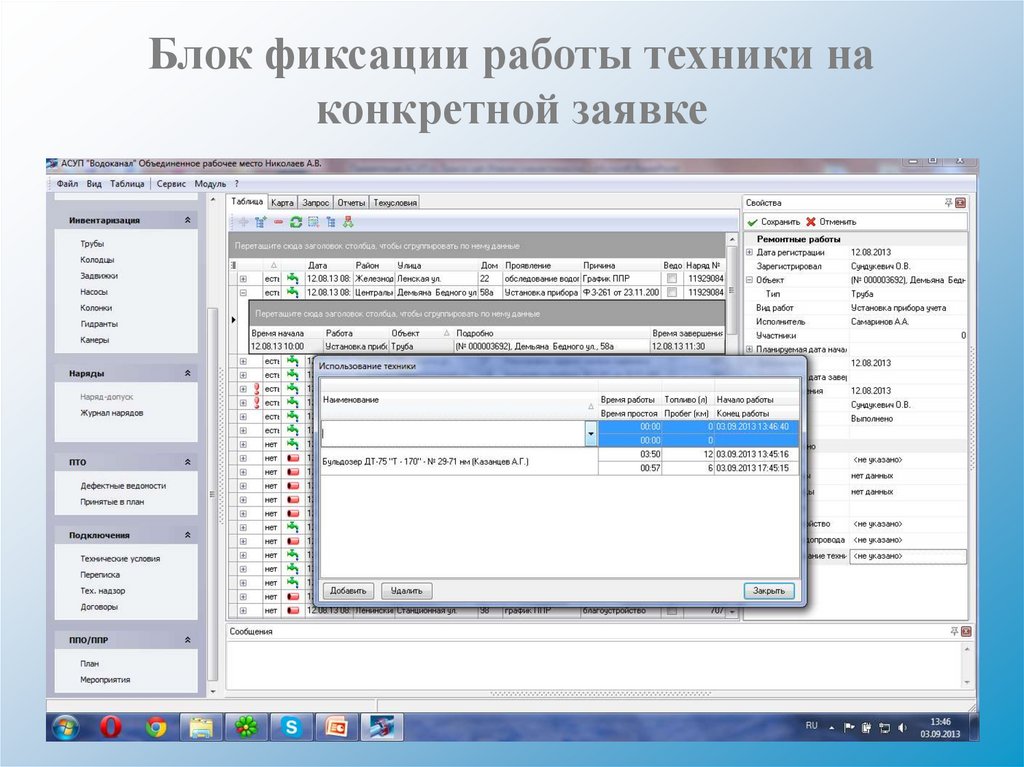Collapse the Наряды sidebar group
Screen dimensions: 1024x767
tap(187, 373)
